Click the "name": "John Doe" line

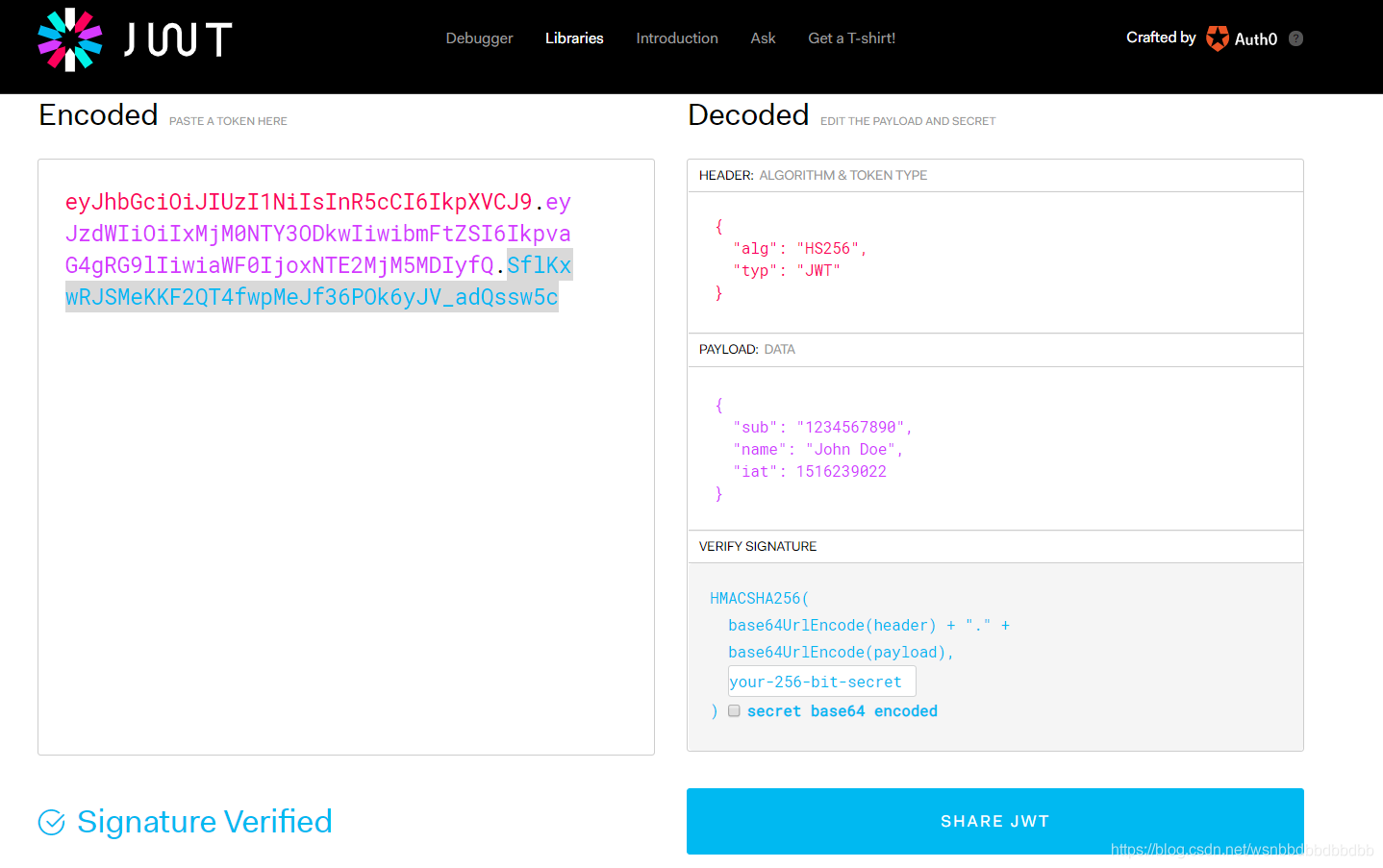818,450
